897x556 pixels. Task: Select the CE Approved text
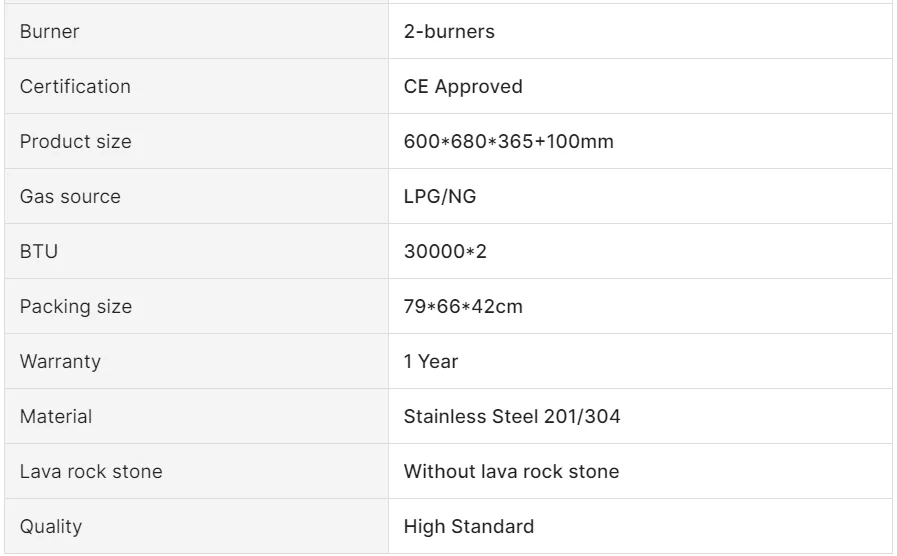coord(463,87)
